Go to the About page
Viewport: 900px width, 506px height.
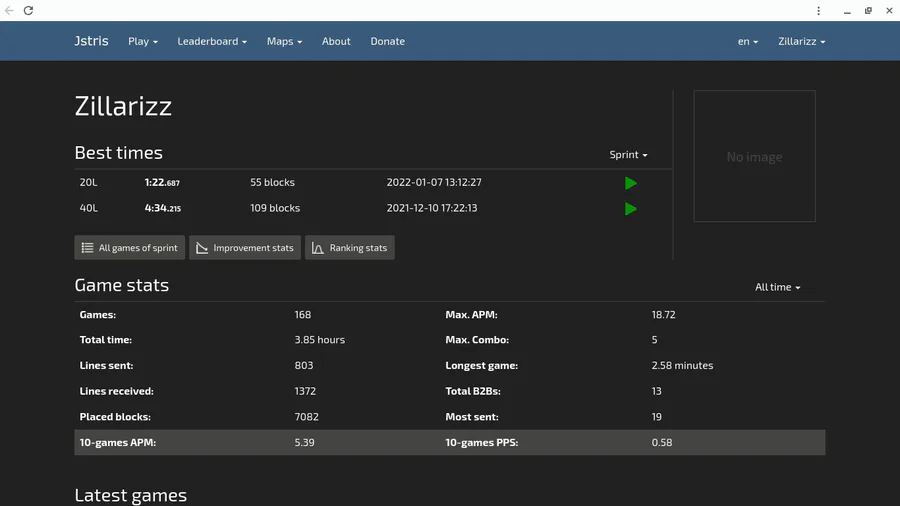click(336, 41)
